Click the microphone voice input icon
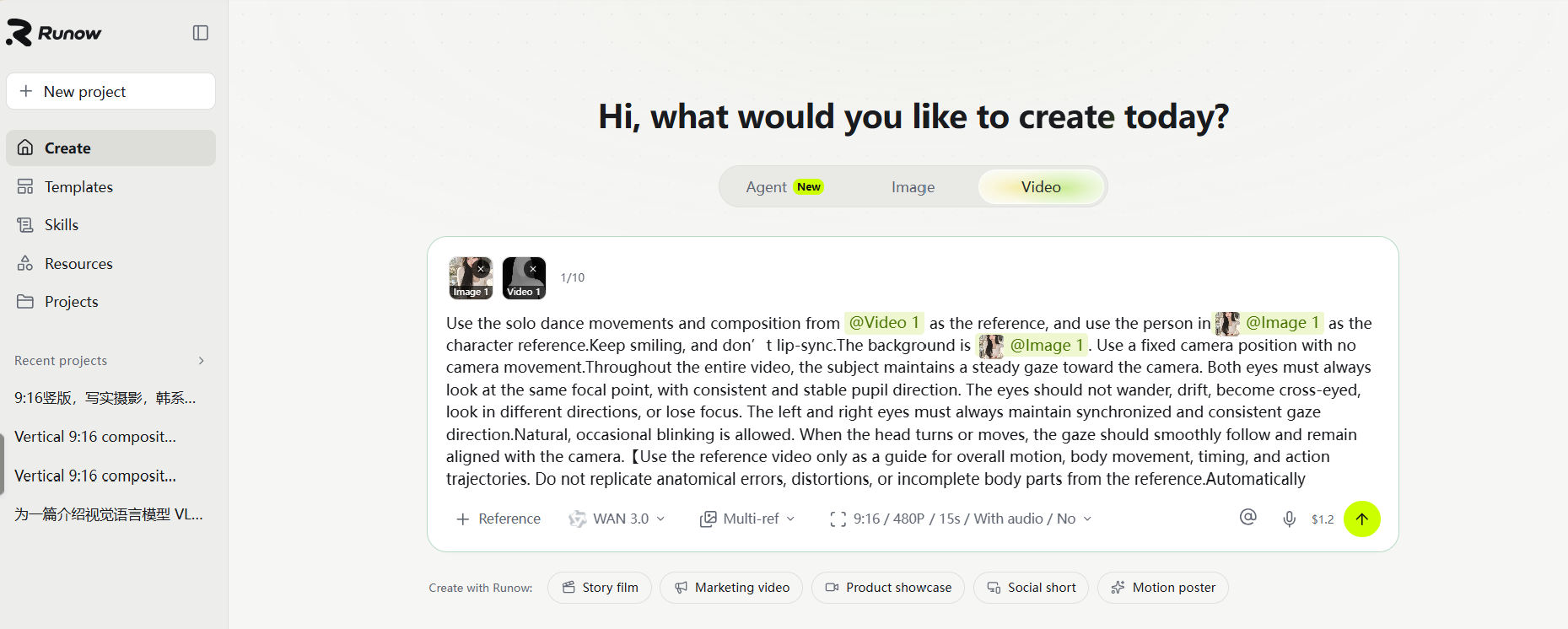The image size is (1568, 629). [x=1289, y=519]
